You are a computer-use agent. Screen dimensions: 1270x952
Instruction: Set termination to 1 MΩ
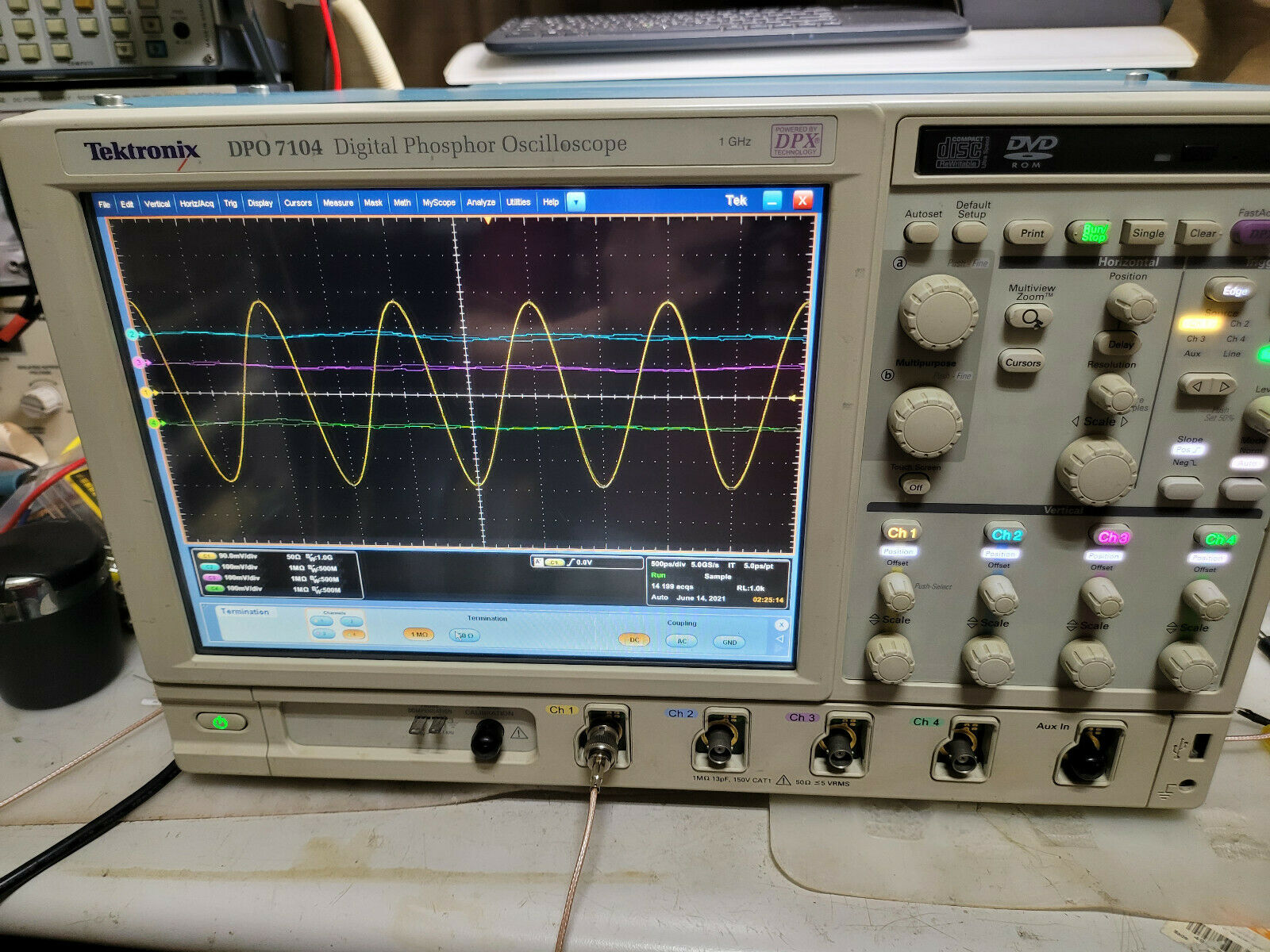[419, 635]
